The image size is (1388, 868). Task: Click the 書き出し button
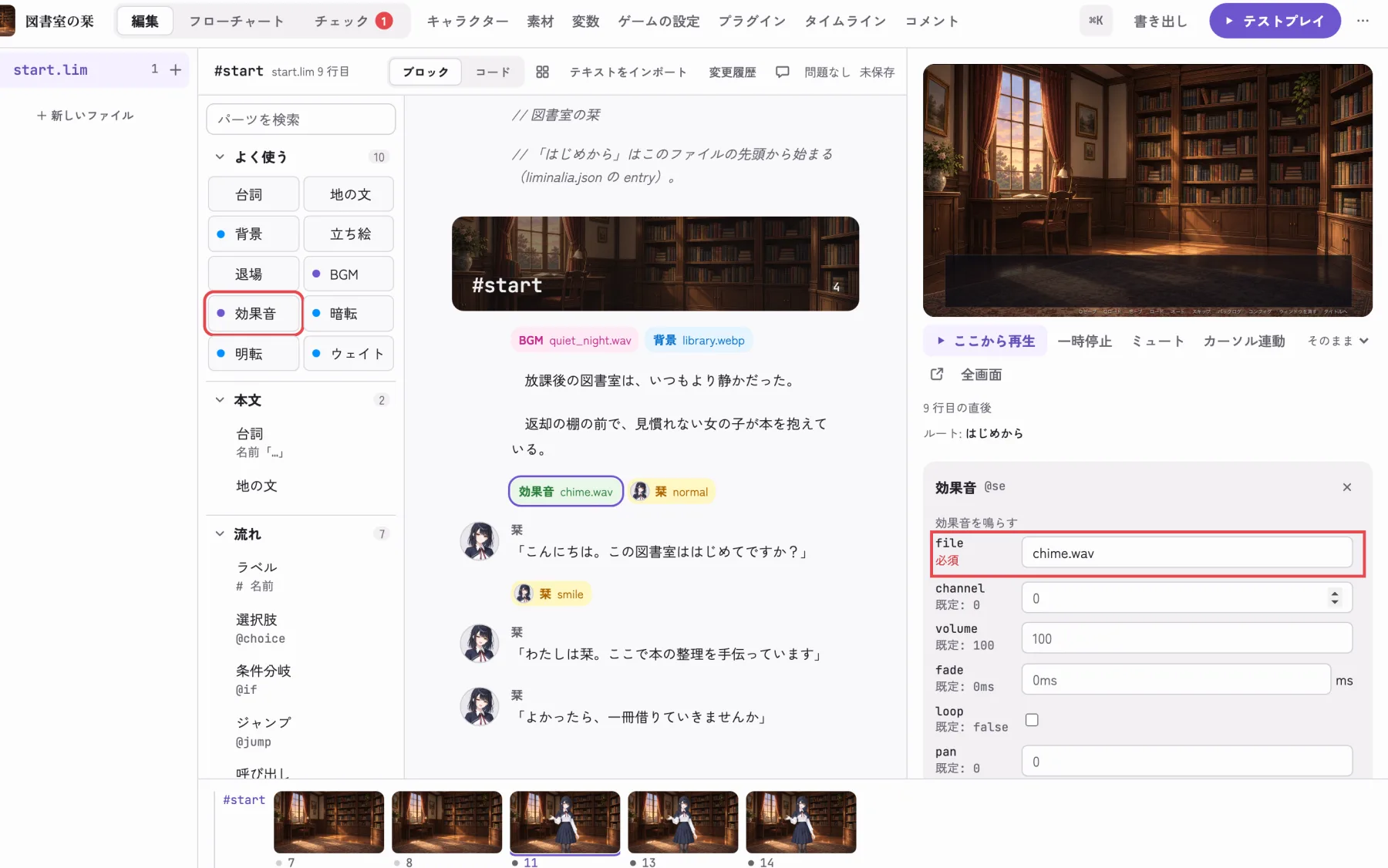point(1161,21)
